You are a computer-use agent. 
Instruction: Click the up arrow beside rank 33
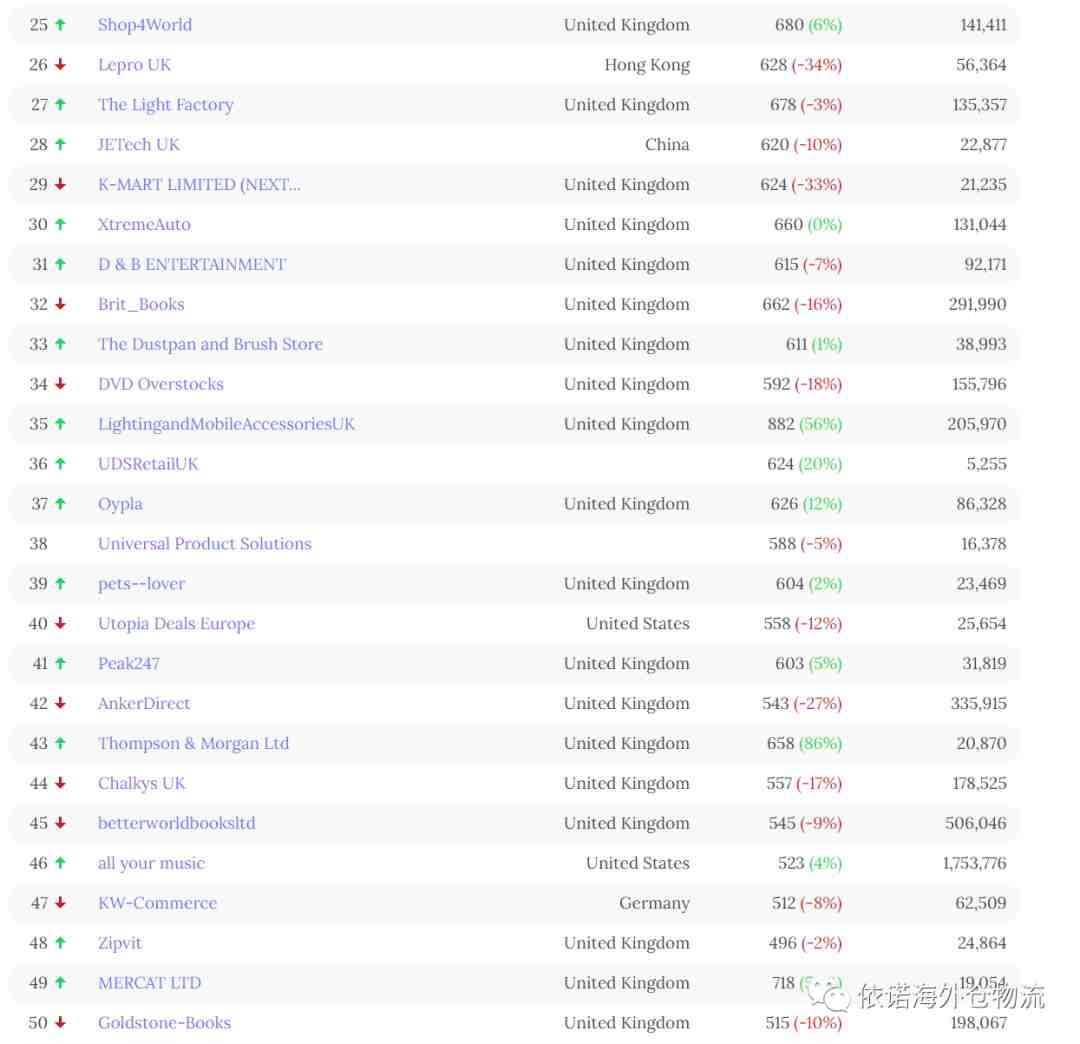(x=61, y=344)
